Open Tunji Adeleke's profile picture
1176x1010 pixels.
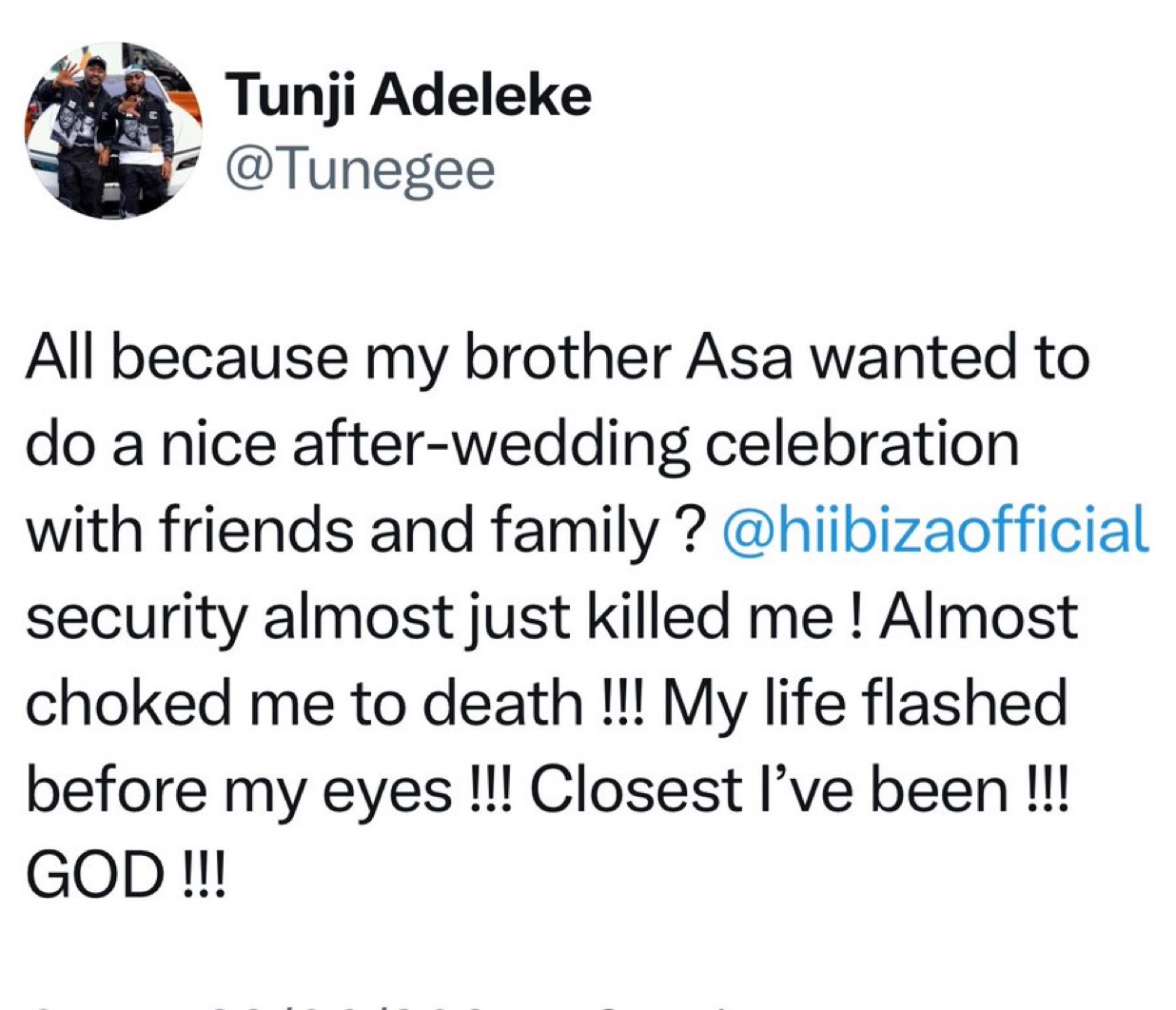point(112,129)
